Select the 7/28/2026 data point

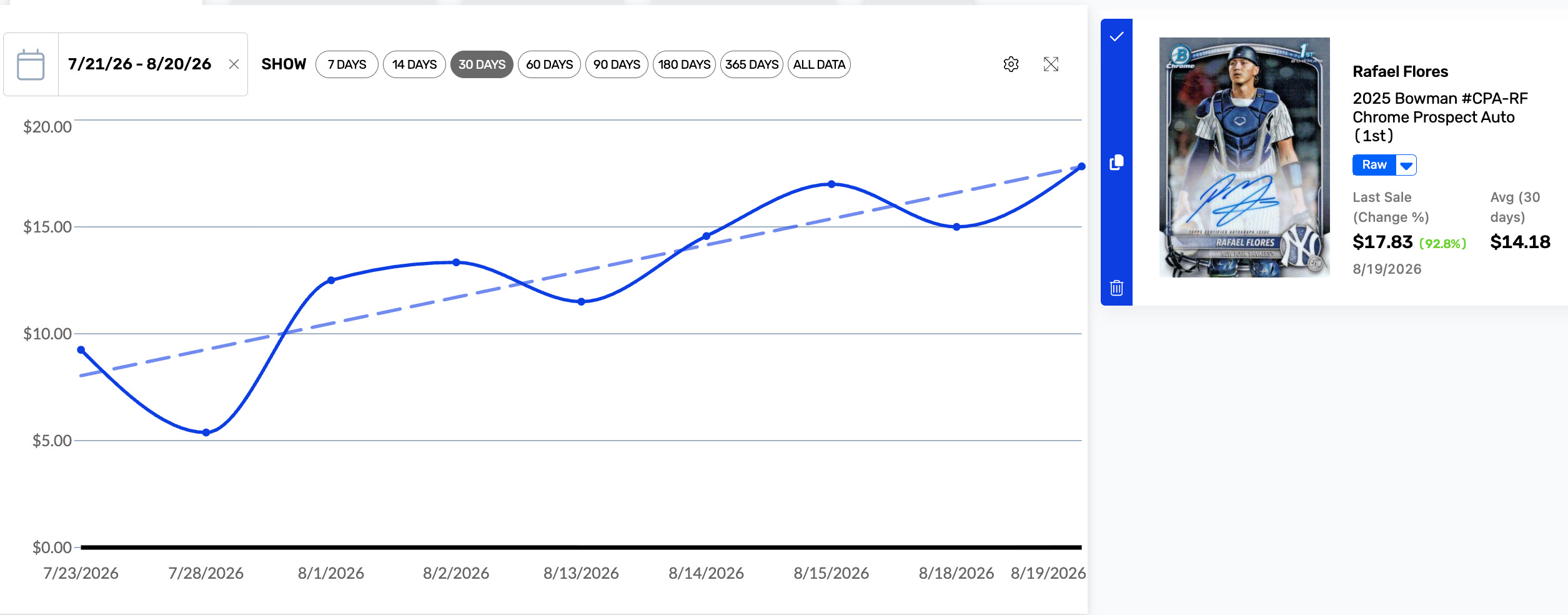coord(206,432)
